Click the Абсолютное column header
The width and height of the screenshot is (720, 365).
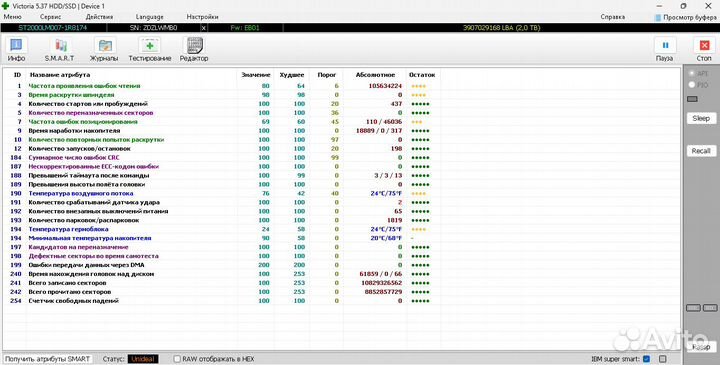[375, 74]
